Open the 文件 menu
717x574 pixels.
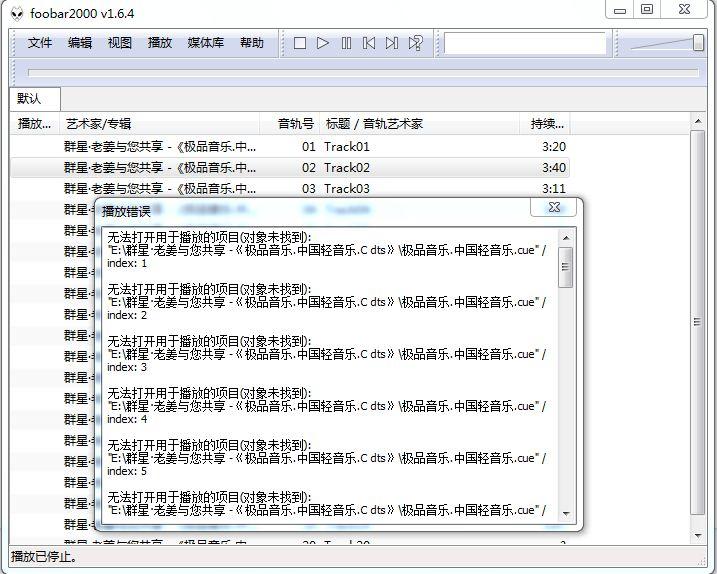(x=40, y=43)
